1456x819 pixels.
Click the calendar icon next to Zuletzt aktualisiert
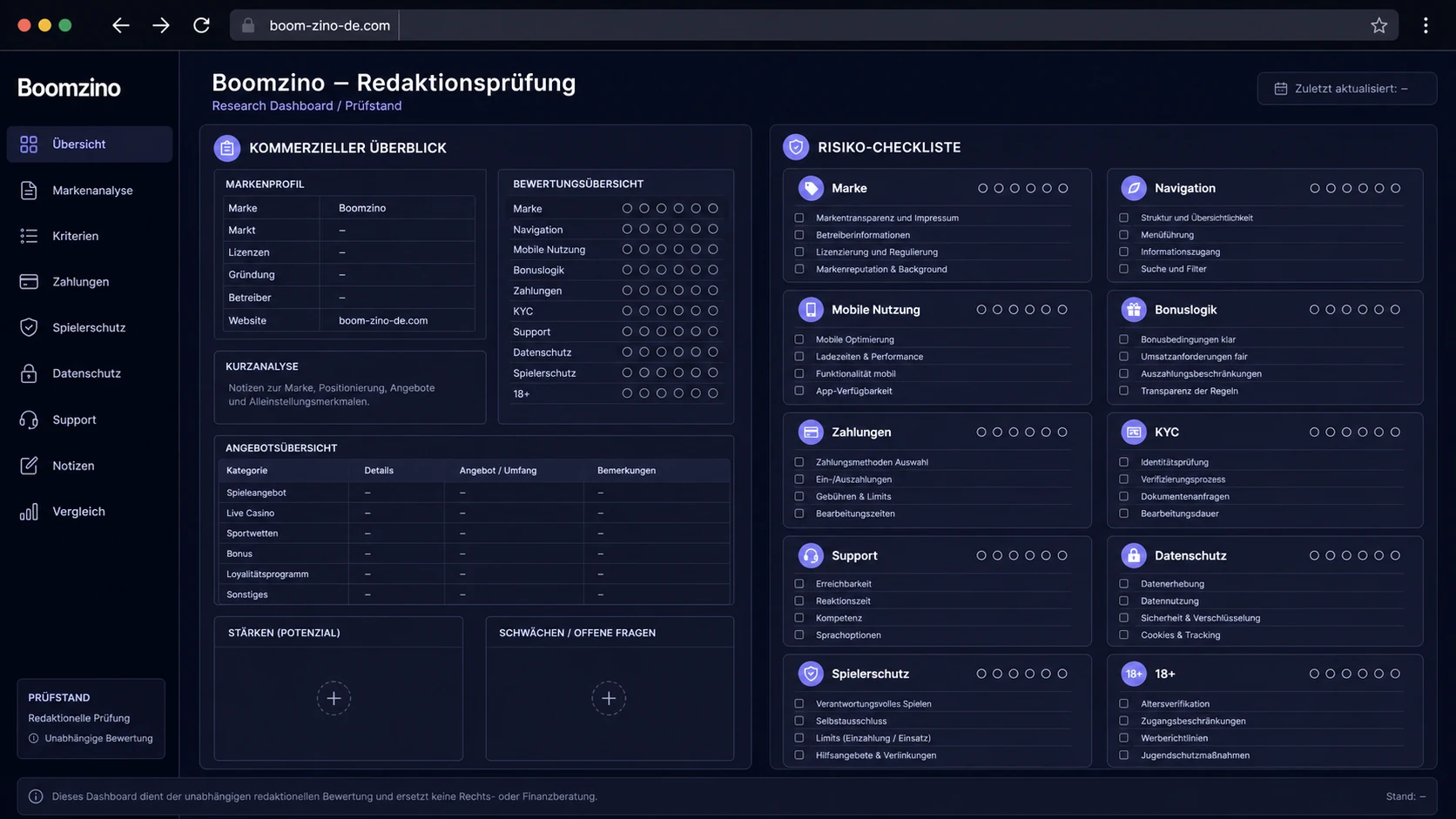tap(1281, 89)
